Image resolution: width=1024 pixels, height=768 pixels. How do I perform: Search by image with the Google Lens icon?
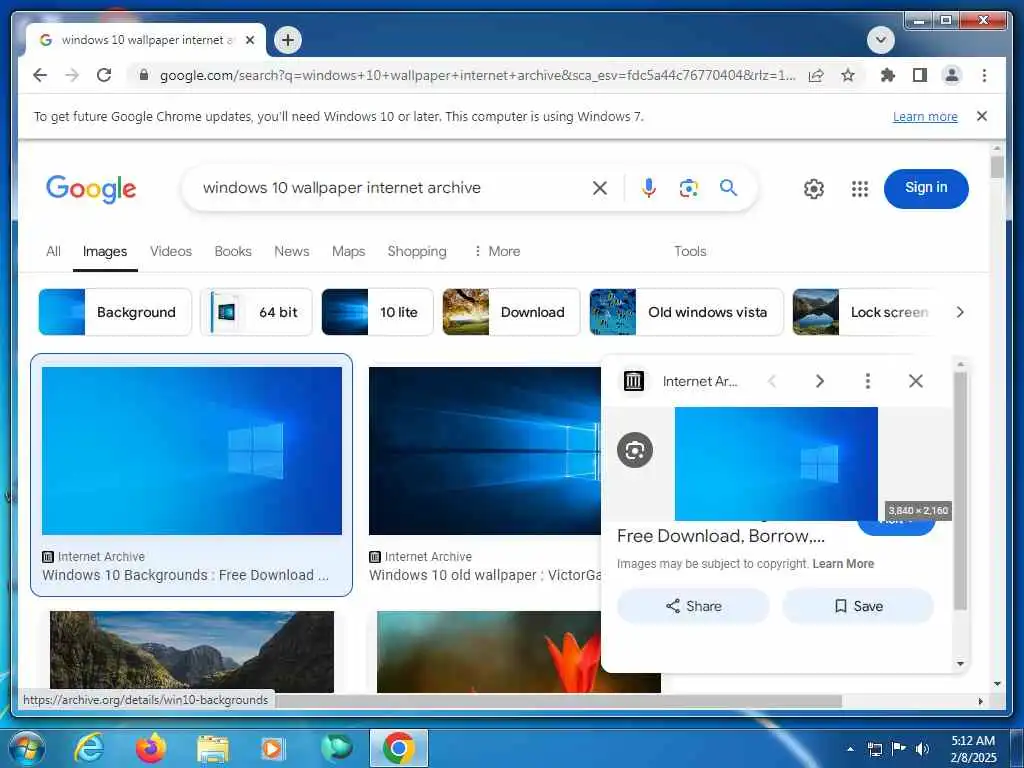[688, 188]
